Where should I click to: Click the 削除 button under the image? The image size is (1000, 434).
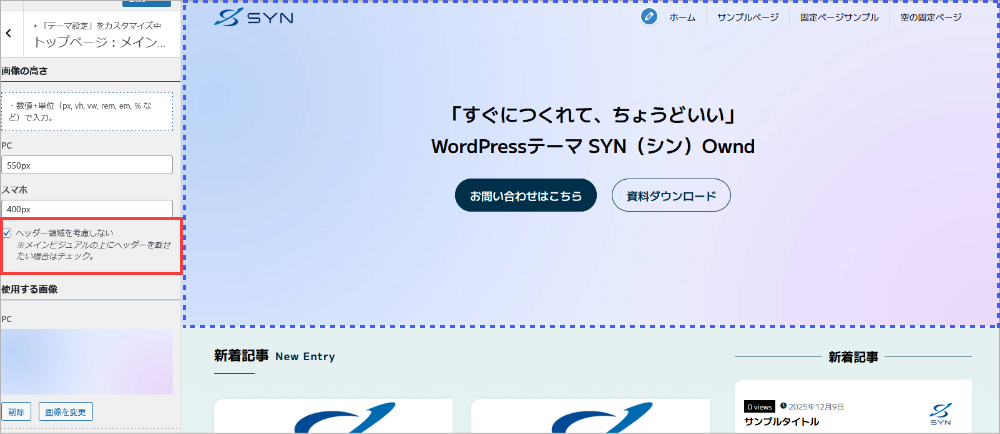click(x=15, y=411)
